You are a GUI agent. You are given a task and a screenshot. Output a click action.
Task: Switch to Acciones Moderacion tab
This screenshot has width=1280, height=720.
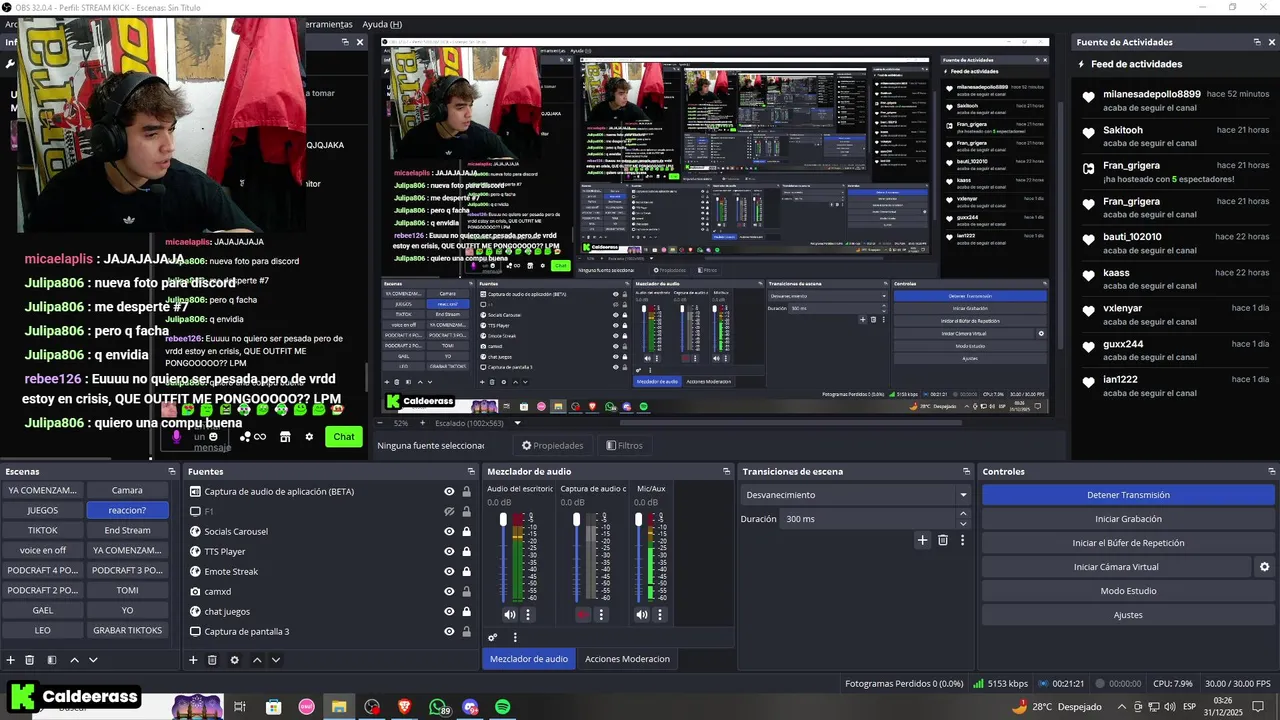pos(627,658)
